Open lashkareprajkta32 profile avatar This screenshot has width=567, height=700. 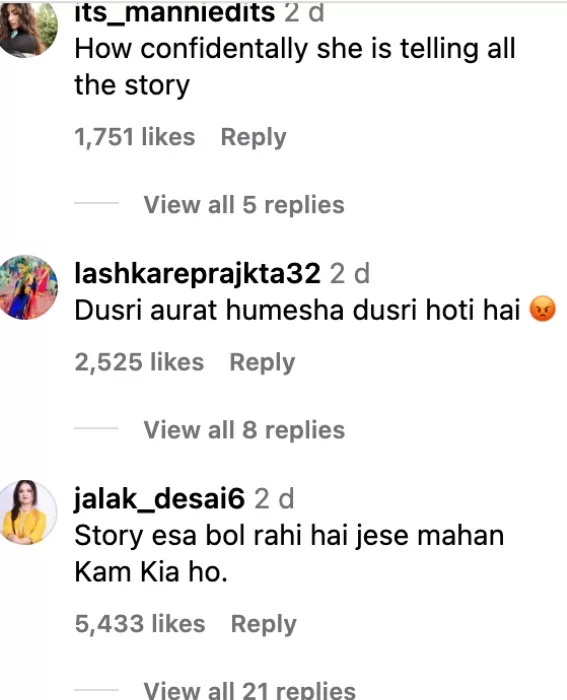click(28, 288)
